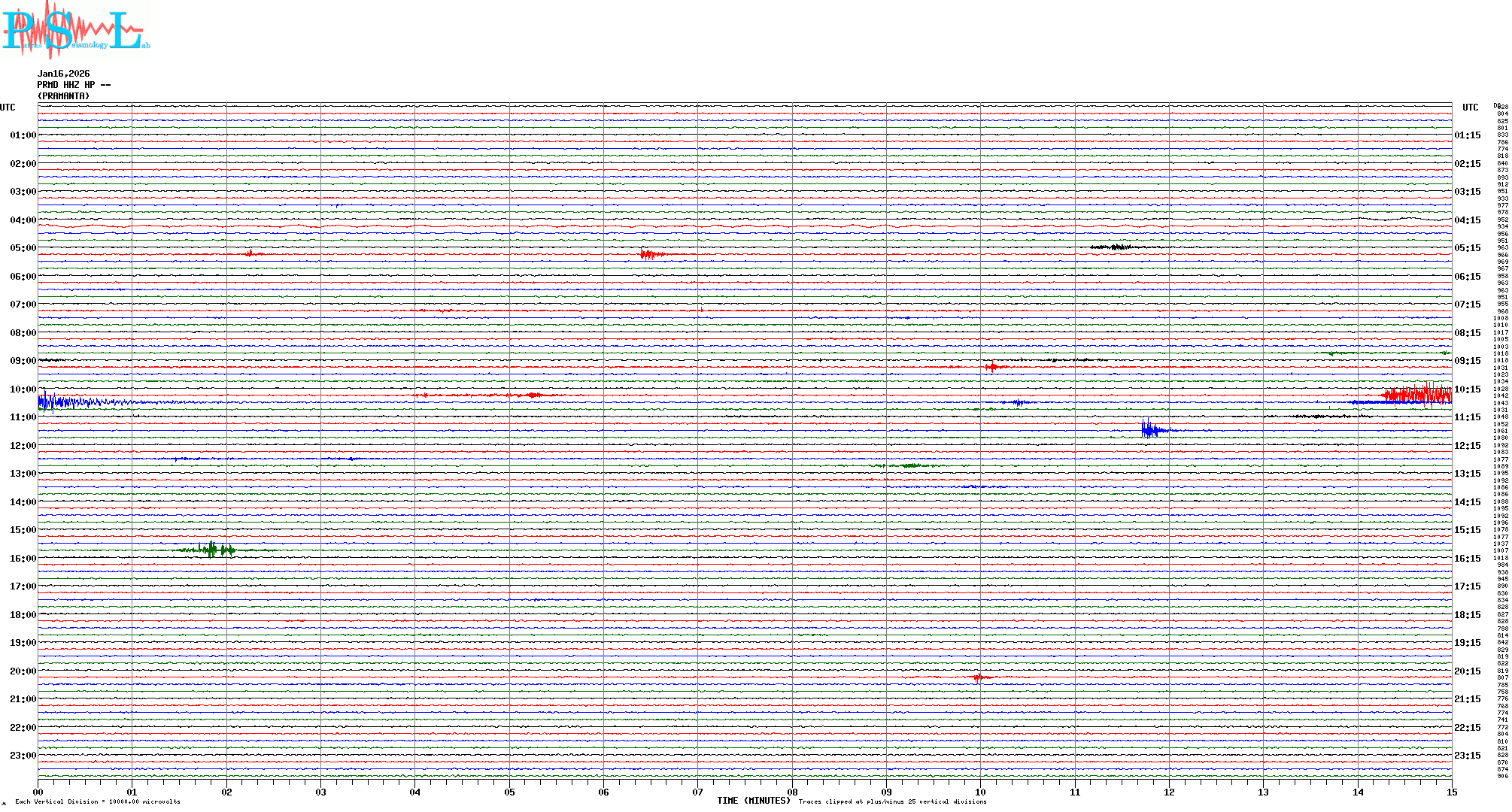Click the red burst near minute 06

pyautogui.click(x=647, y=254)
